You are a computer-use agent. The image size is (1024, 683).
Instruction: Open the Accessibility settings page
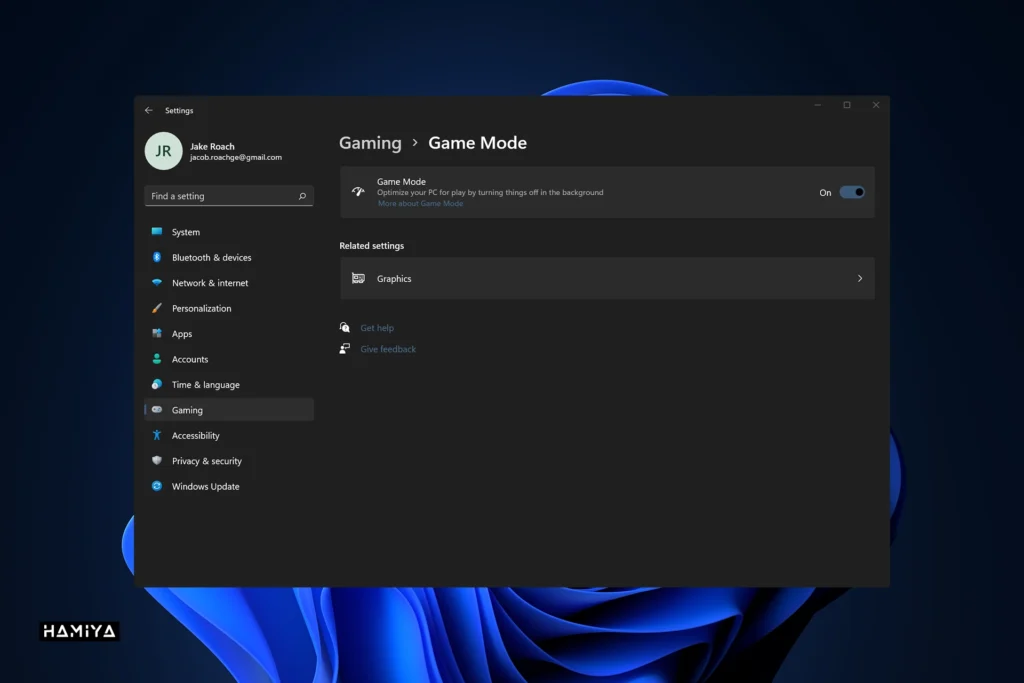click(x=195, y=436)
